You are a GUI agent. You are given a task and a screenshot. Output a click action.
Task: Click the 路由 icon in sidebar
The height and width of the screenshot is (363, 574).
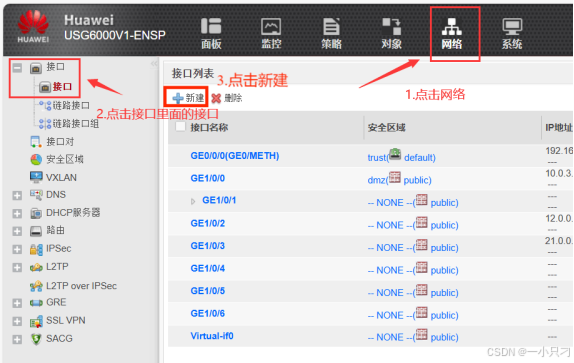coord(36,231)
